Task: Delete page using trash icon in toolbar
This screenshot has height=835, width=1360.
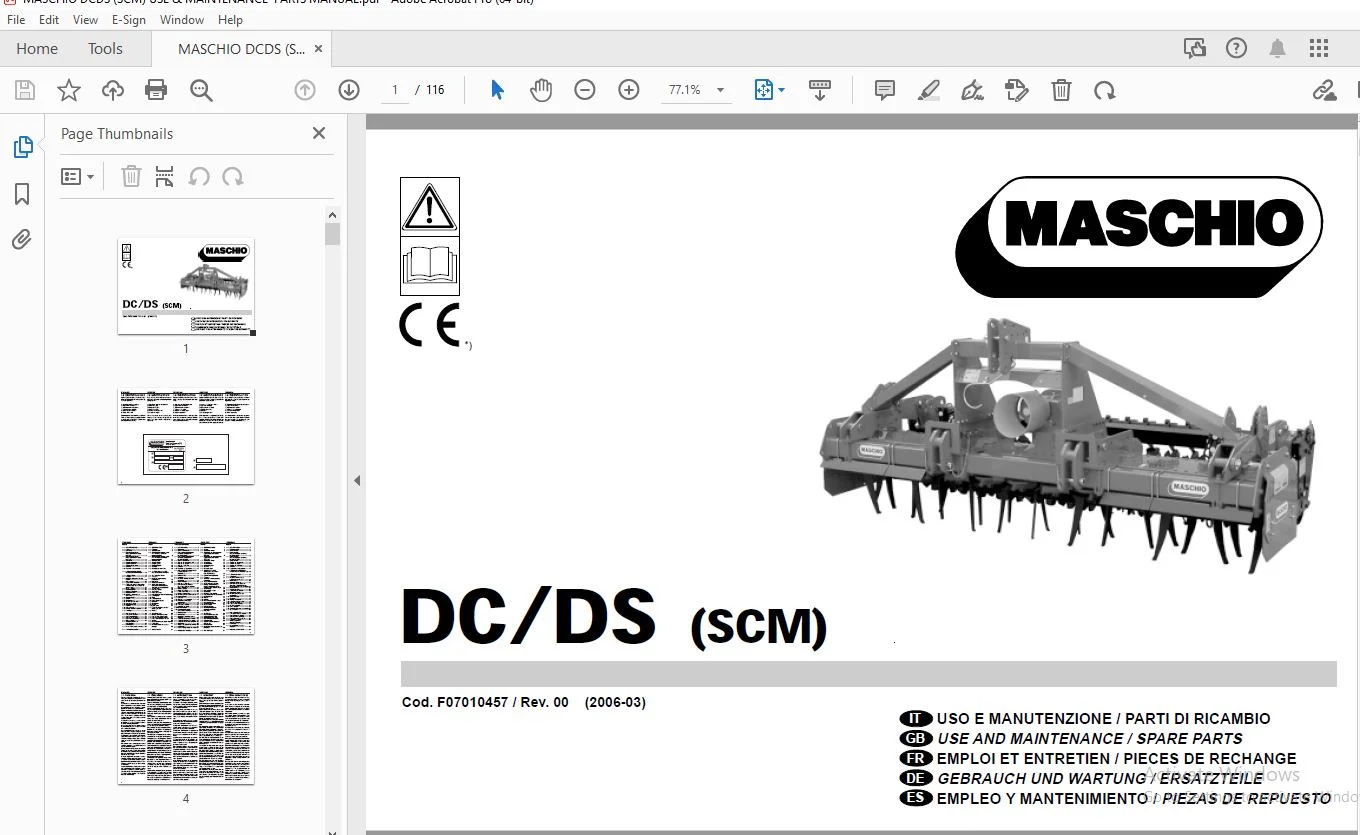Action: click(1061, 90)
